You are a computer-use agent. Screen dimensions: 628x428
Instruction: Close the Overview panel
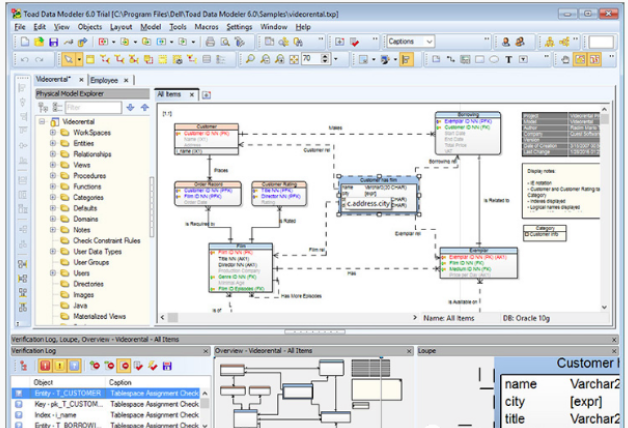[x=409, y=351]
